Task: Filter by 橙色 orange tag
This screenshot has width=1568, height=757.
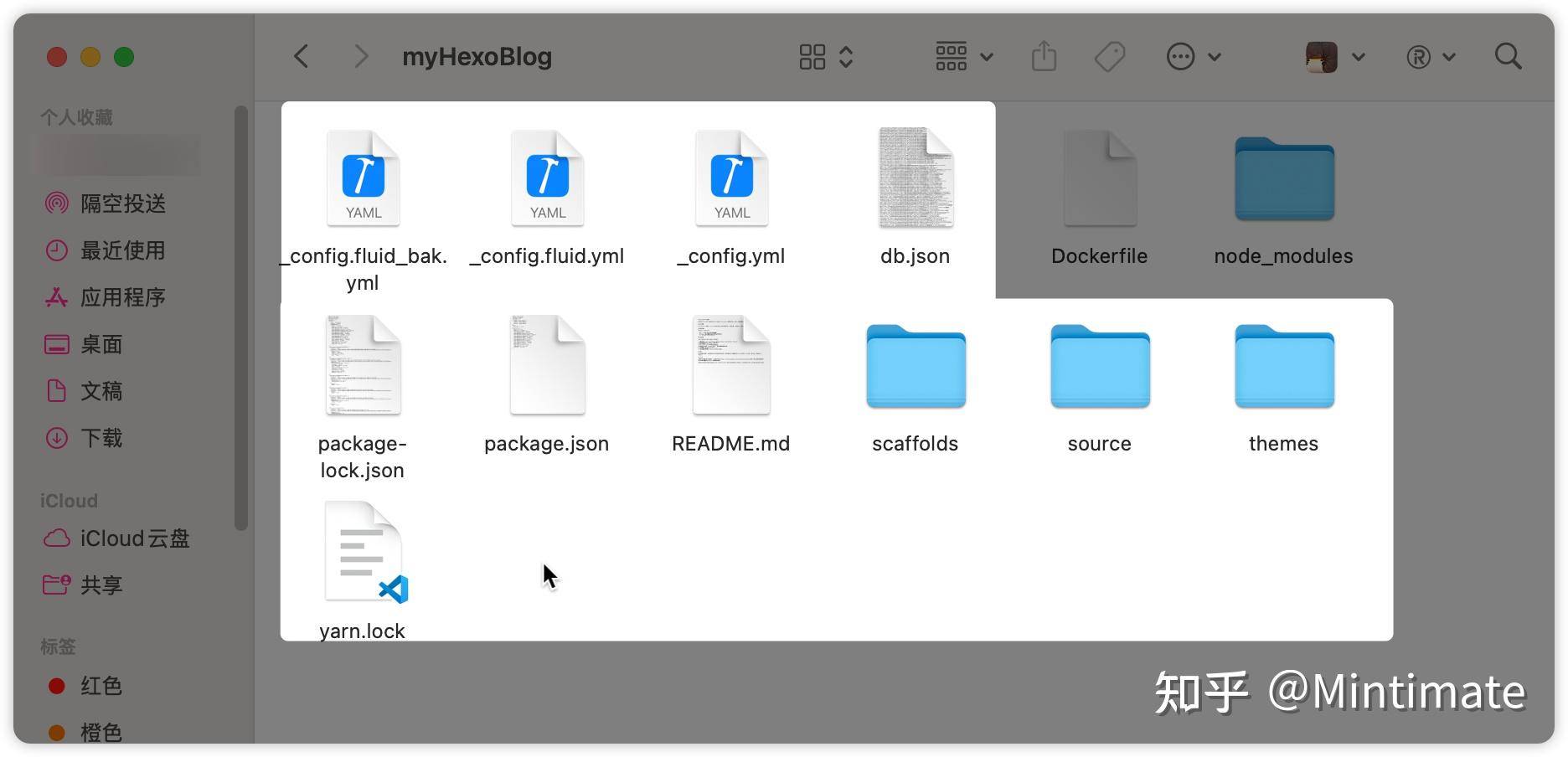Action: [84, 733]
